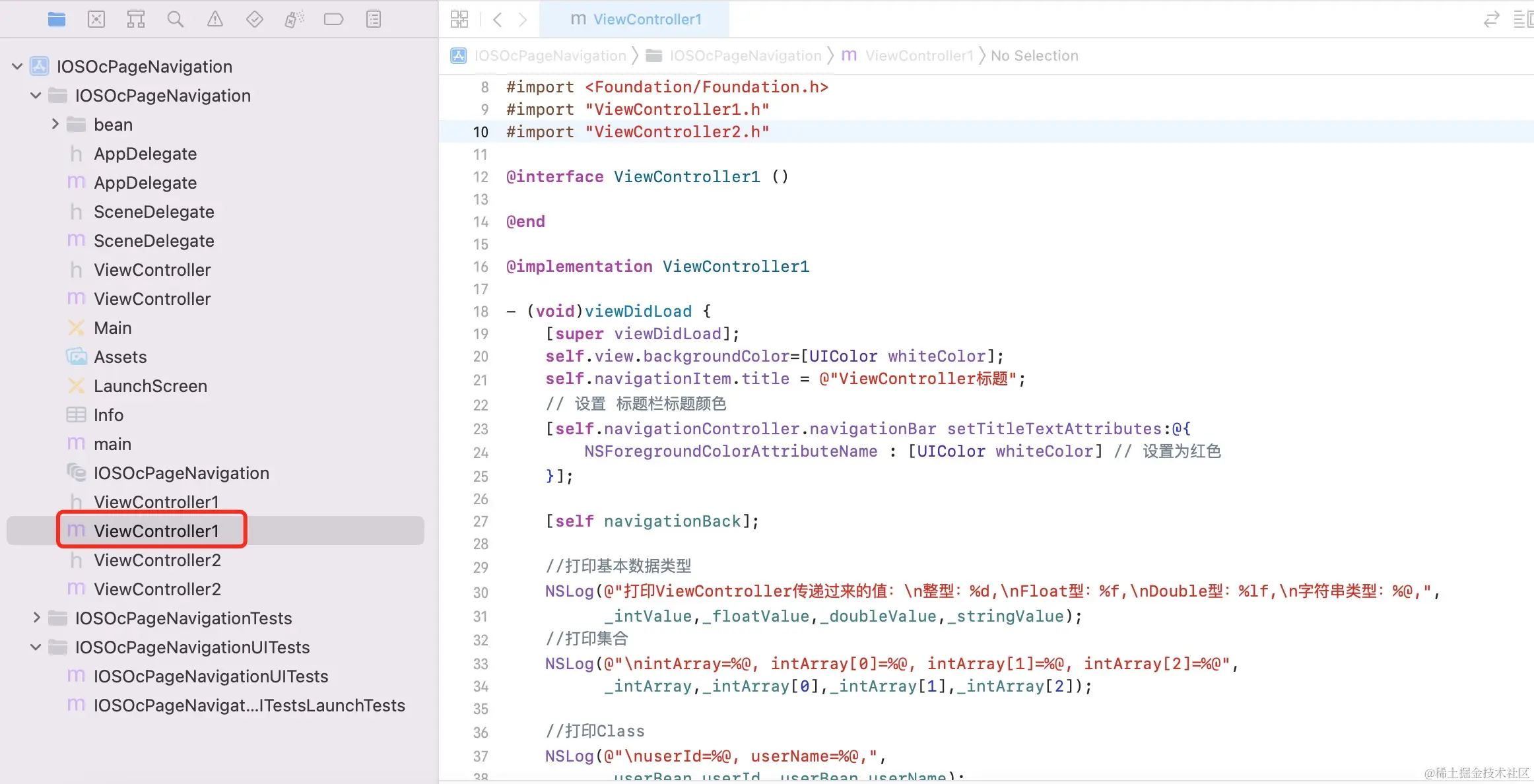Expand the IOSOcPageNavigationTests folder
The image size is (1534, 784).
[x=36, y=618]
